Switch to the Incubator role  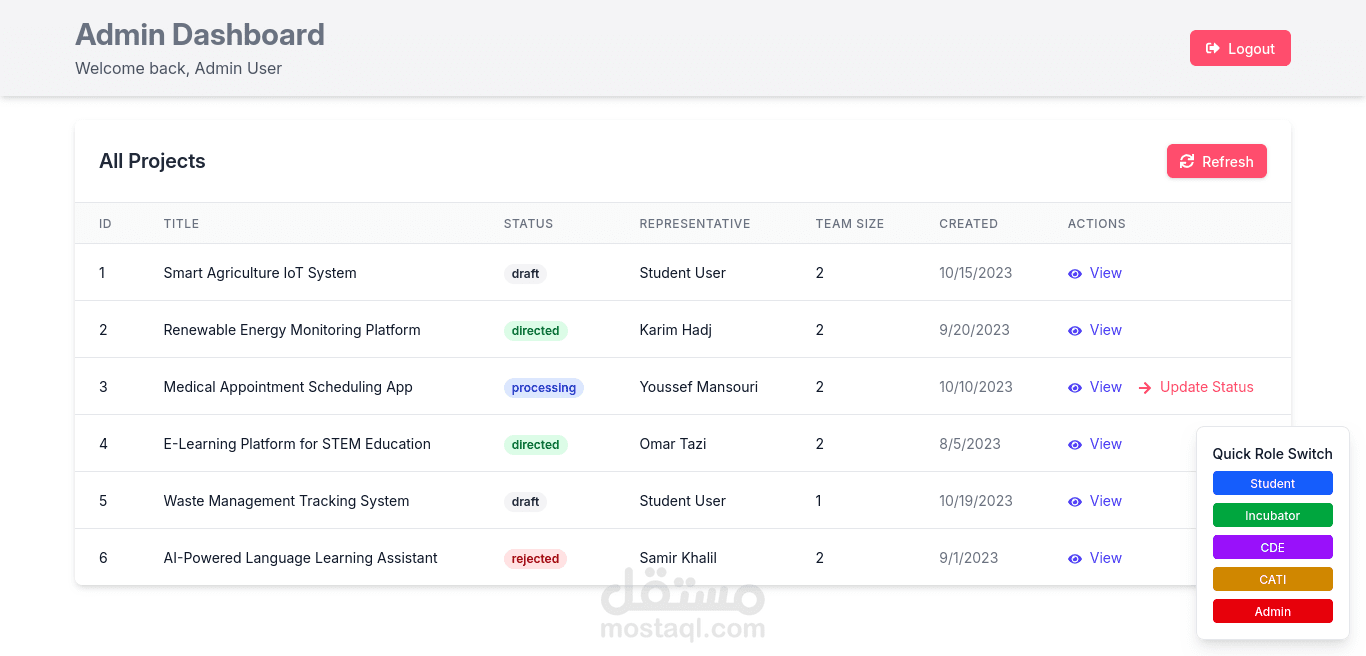tap(1272, 516)
